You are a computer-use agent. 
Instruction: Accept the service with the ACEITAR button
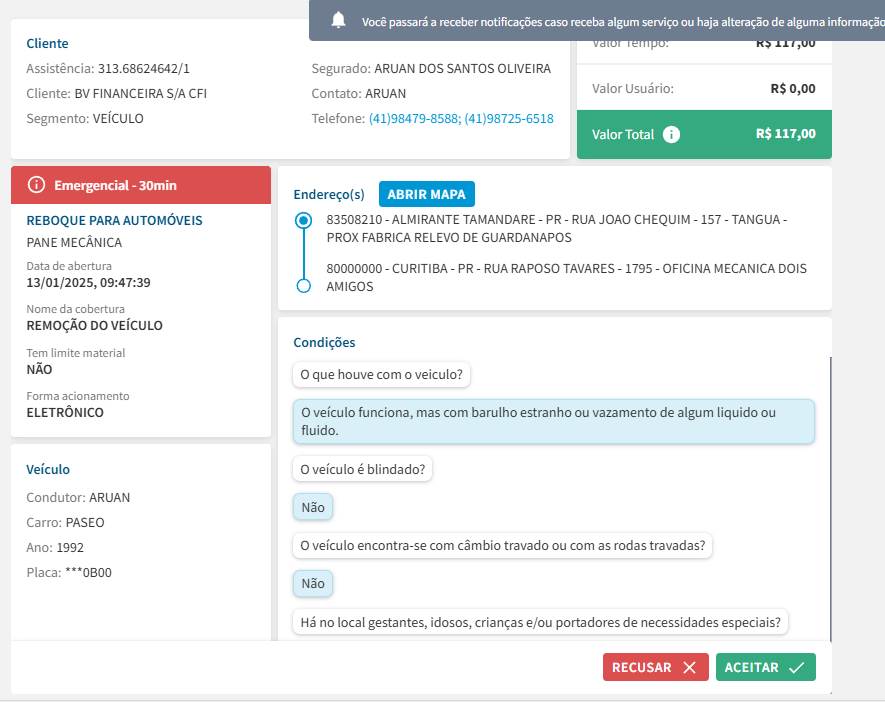tap(765, 667)
